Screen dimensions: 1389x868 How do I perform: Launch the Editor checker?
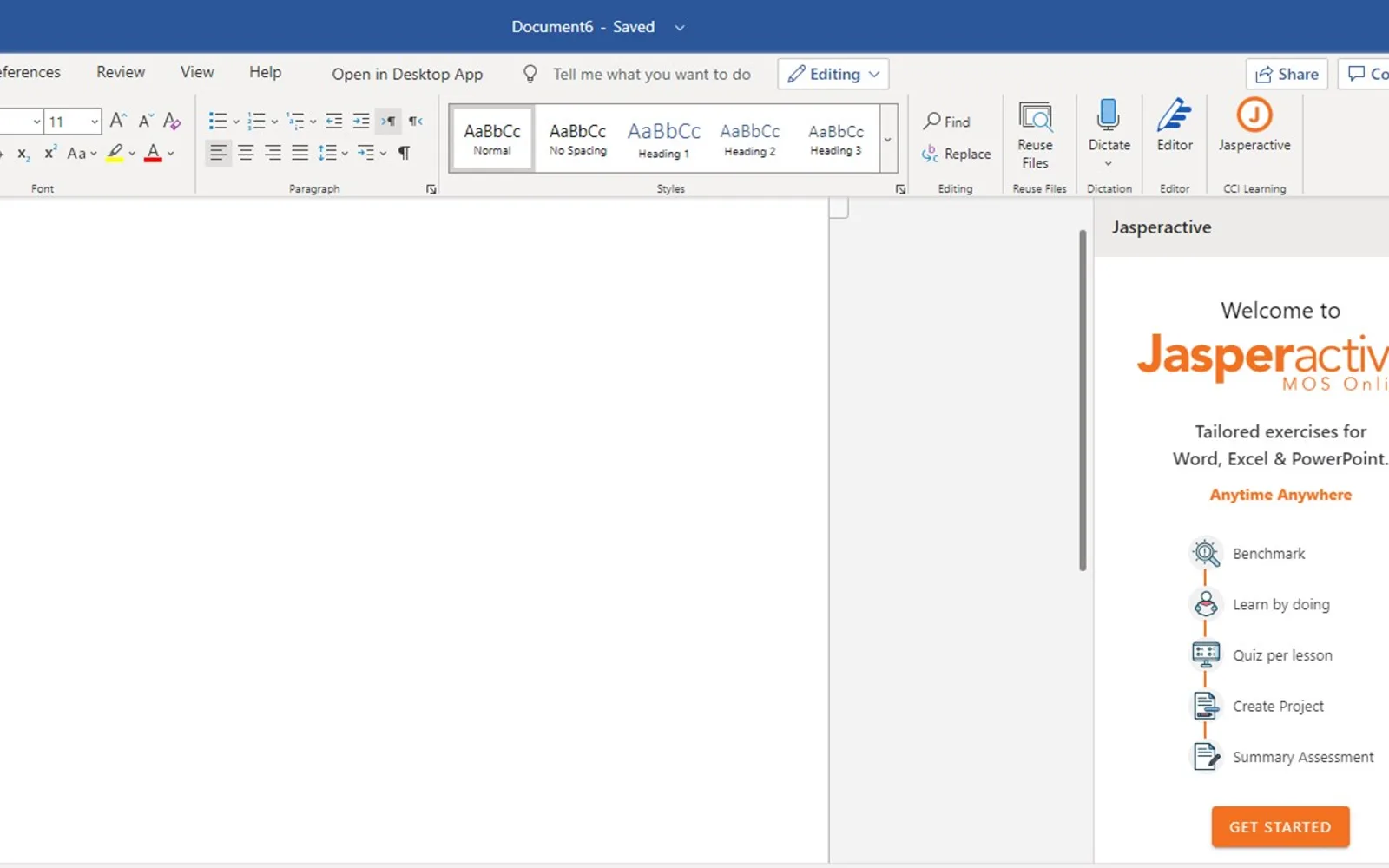[x=1175, y=127]
